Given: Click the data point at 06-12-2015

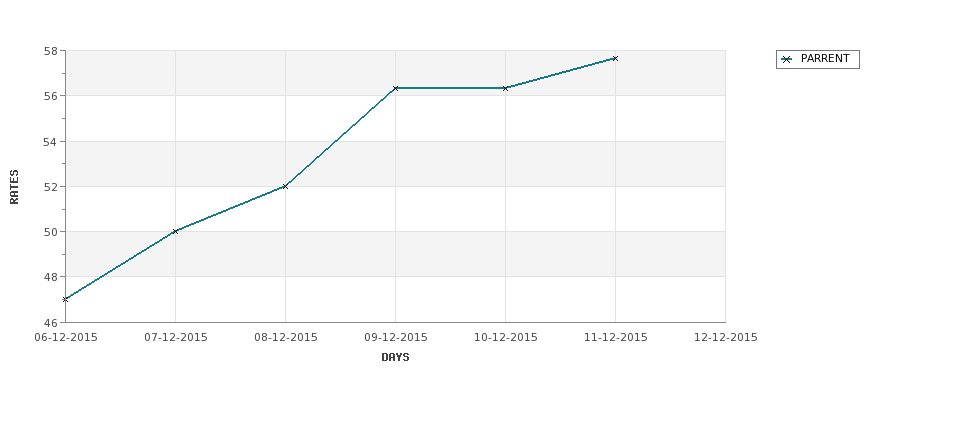Looking at the screenshot, I should 65,300.
